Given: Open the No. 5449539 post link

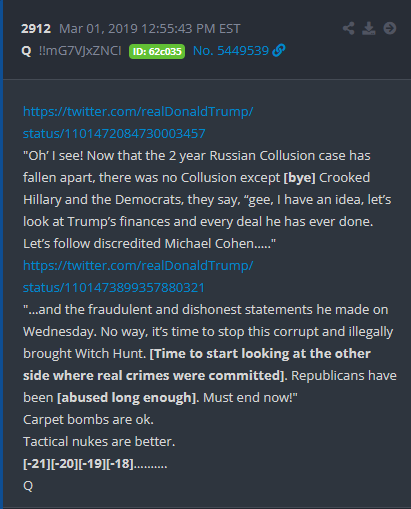Looking at the screenshot, I should [231, 51].
